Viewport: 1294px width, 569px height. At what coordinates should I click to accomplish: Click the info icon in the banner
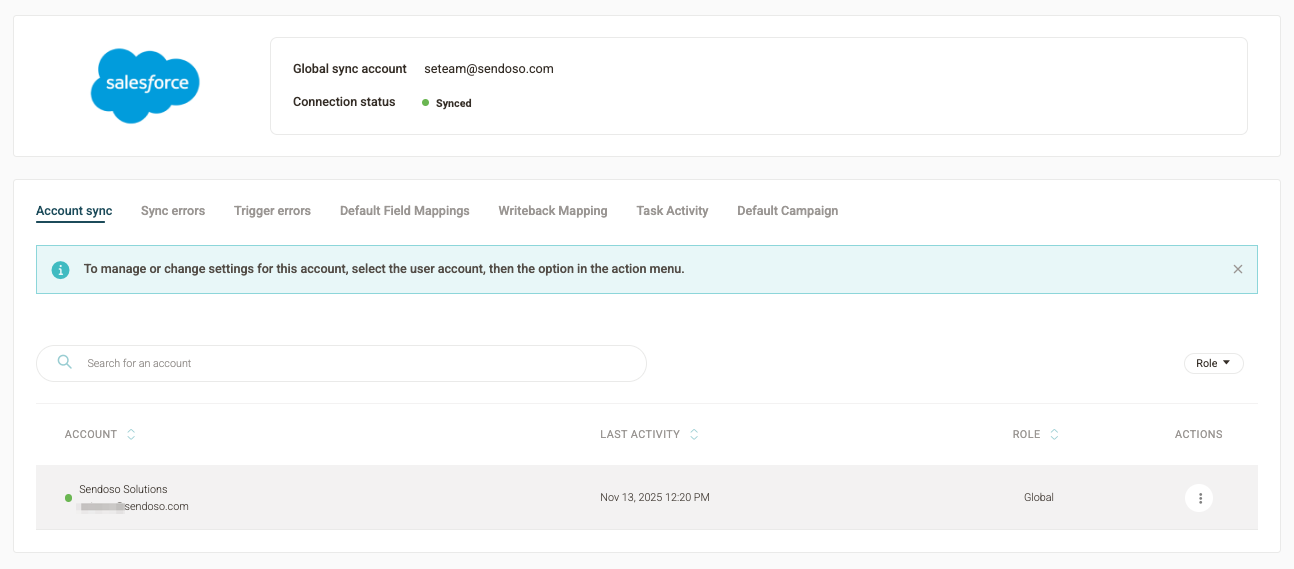click(61, 270)
